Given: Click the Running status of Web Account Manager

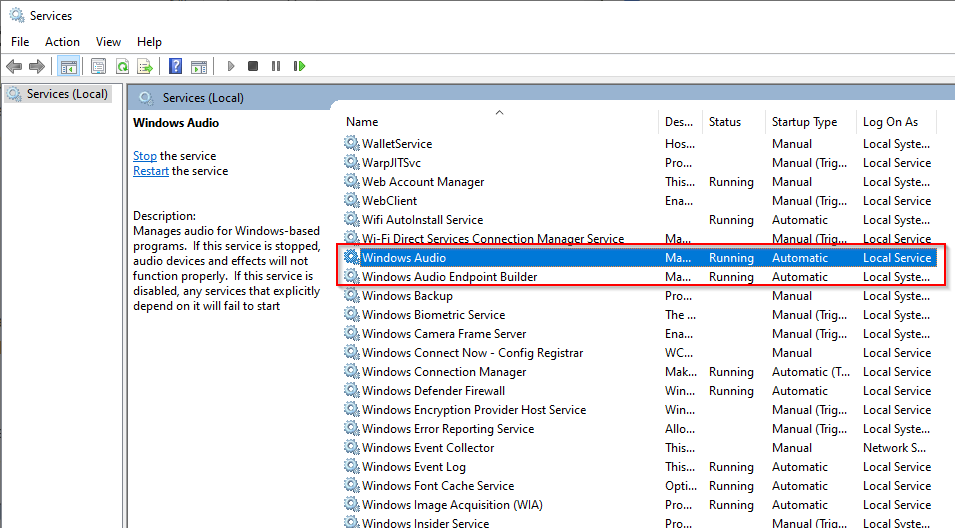Looking at the screenshot, I should coord(731,181).
